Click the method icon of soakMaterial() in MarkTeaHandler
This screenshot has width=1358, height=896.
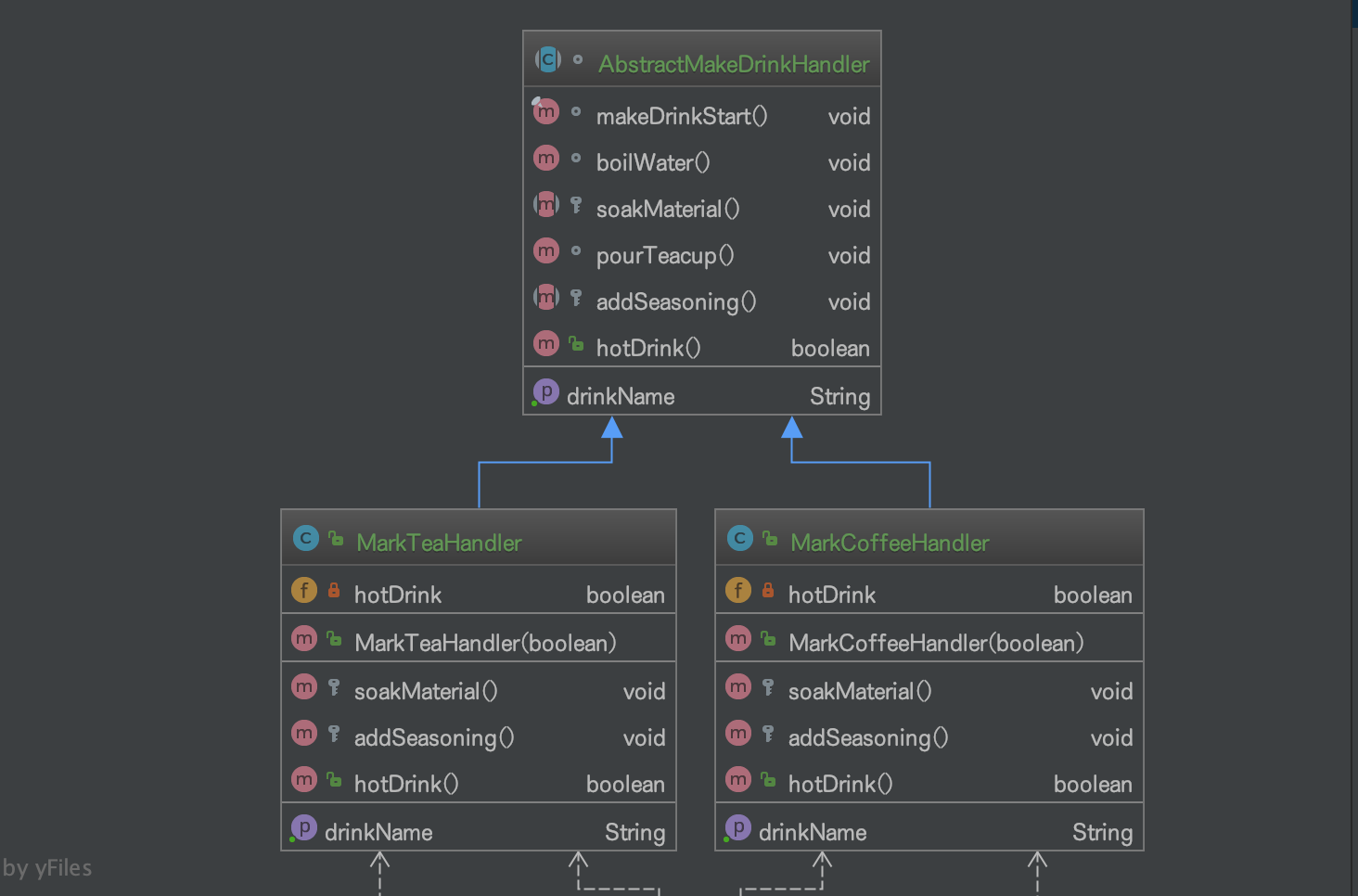[304, 686]
